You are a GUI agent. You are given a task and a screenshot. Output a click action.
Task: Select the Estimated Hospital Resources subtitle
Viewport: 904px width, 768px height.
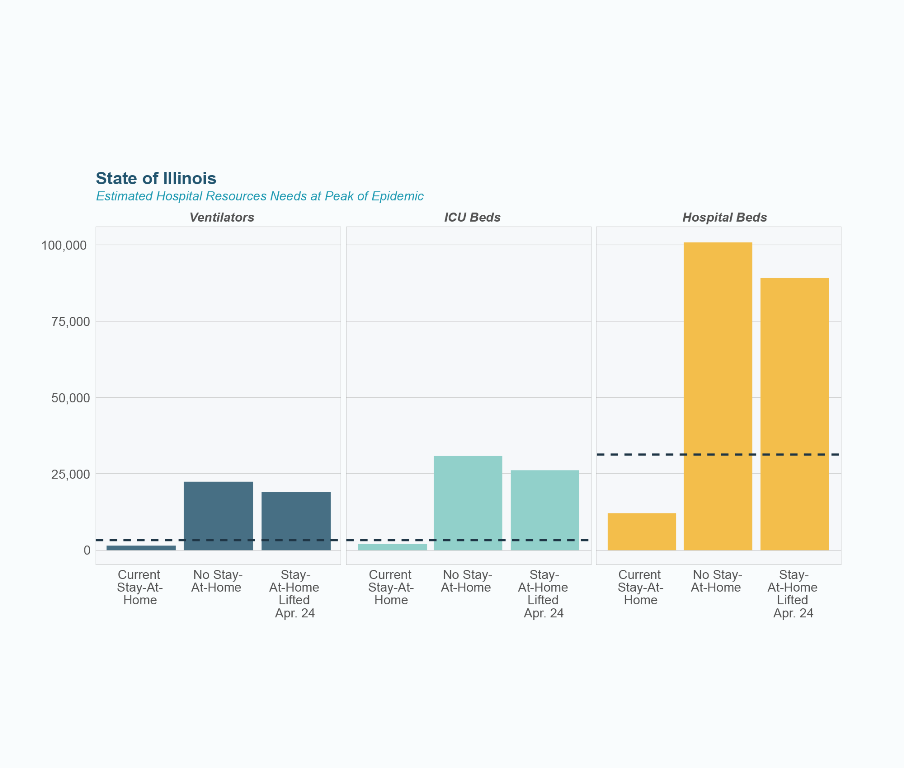[259, 196]
